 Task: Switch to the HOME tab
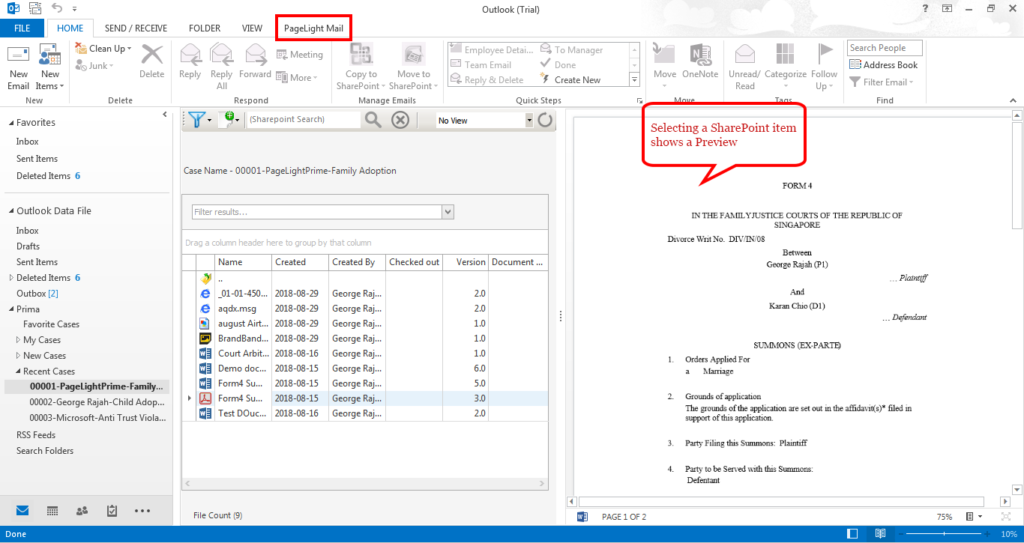[x=70, y=28]
